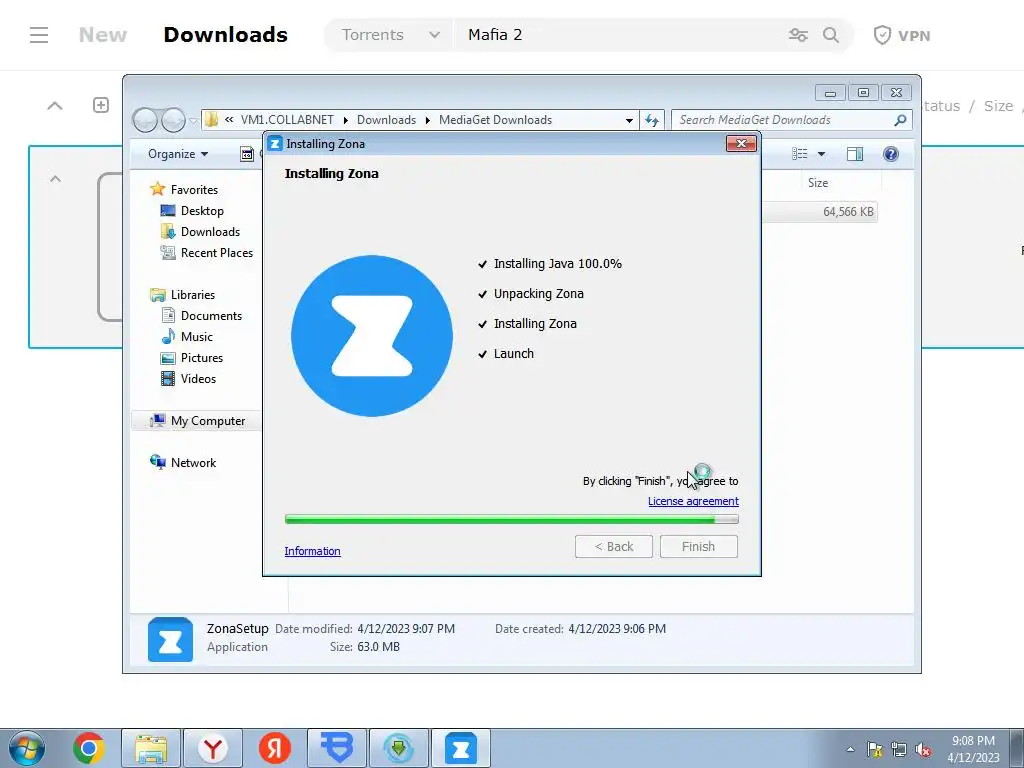Click the Back button in Zona installer
The image size is (1024, 768).
pyautogui.click(x=614, y=547)
